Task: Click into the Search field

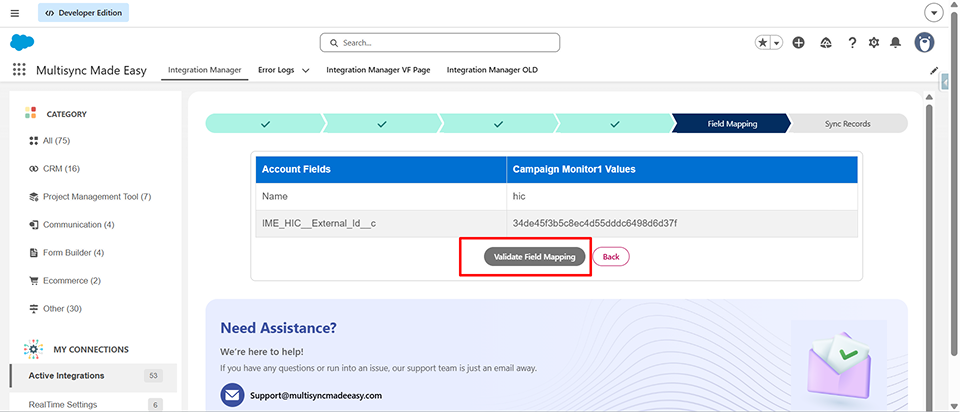Action: pos(440,43)
